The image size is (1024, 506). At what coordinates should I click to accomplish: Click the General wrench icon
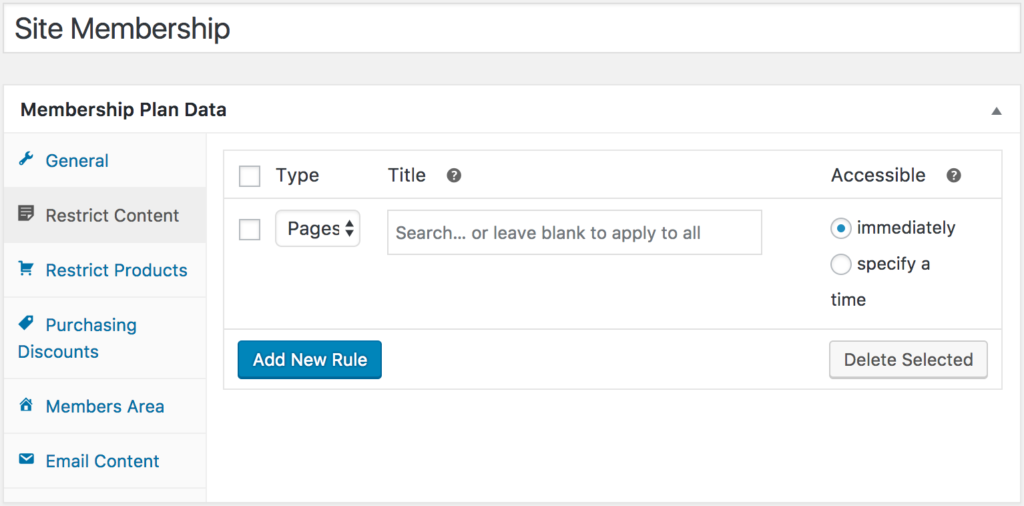point(25,159)
